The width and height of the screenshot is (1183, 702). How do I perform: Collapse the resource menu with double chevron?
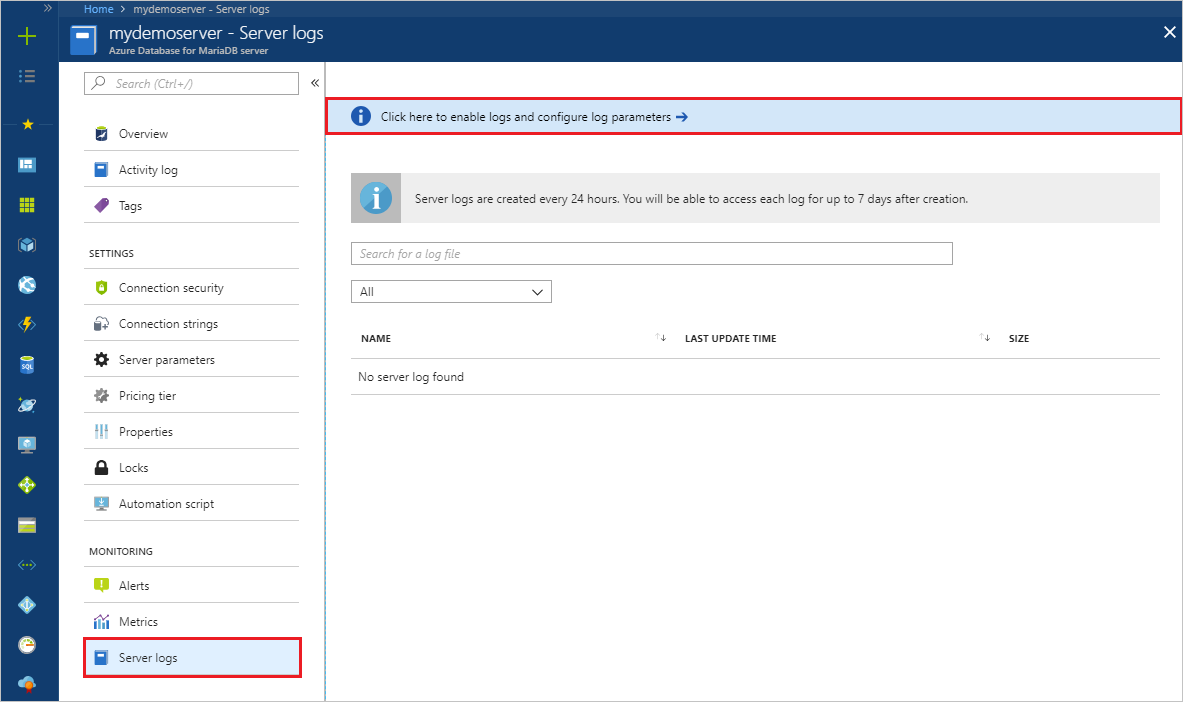point(315,83)
